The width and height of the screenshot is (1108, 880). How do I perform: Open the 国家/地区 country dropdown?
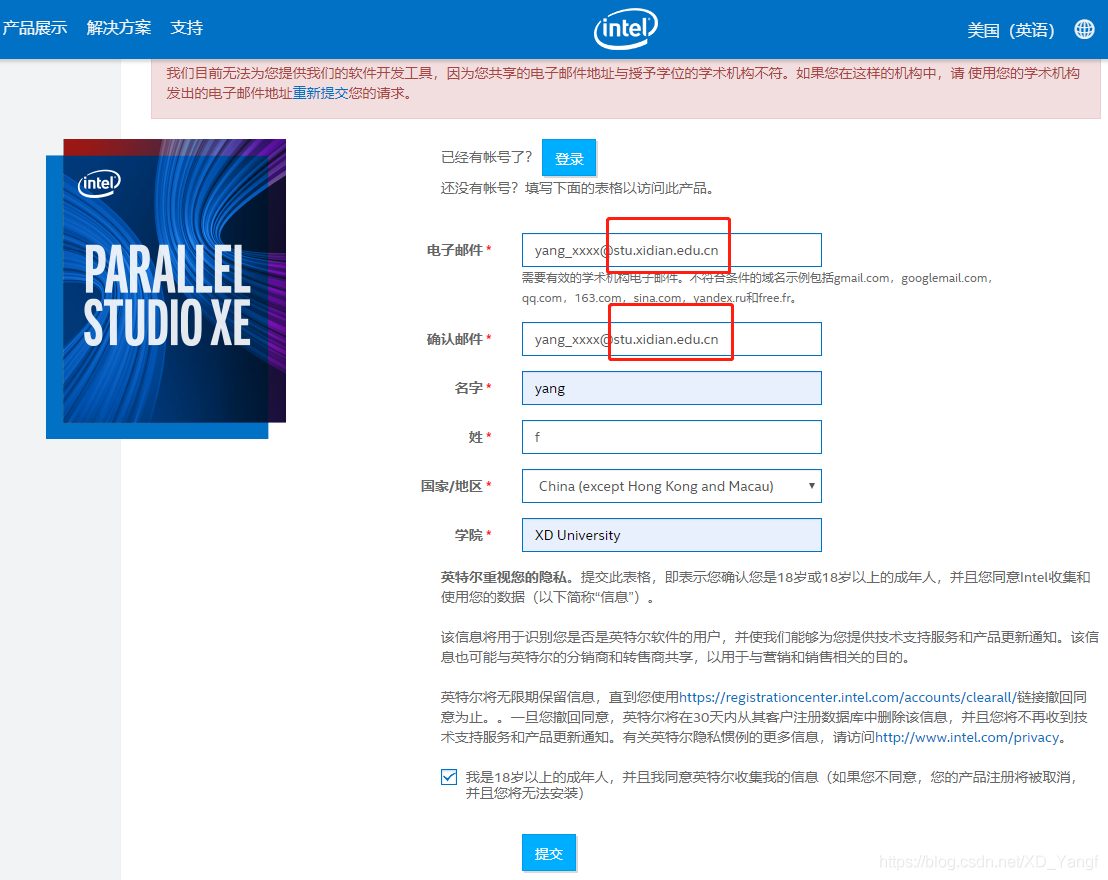coord(671,486)
